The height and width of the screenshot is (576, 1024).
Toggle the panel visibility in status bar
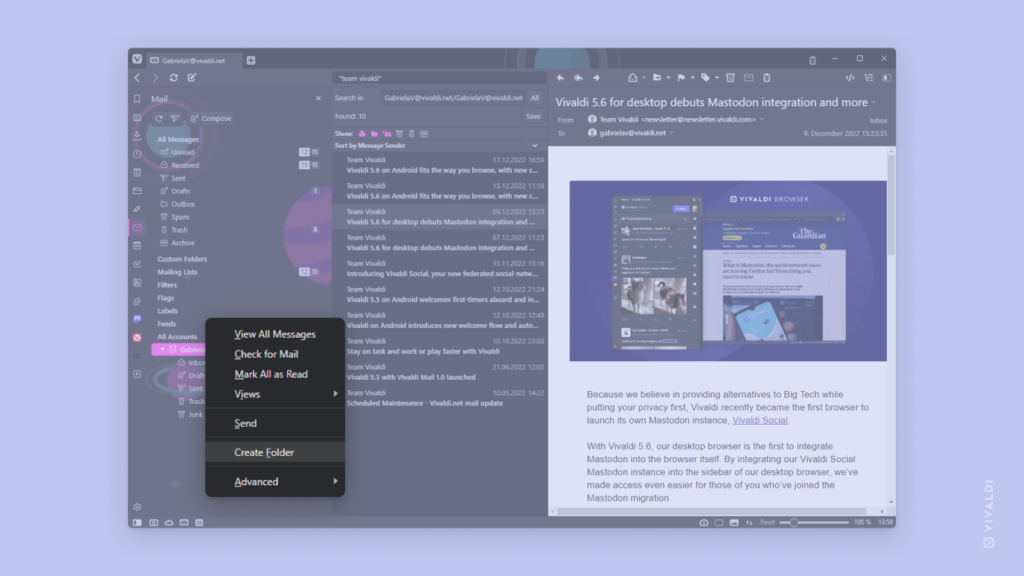pos(137,522)
